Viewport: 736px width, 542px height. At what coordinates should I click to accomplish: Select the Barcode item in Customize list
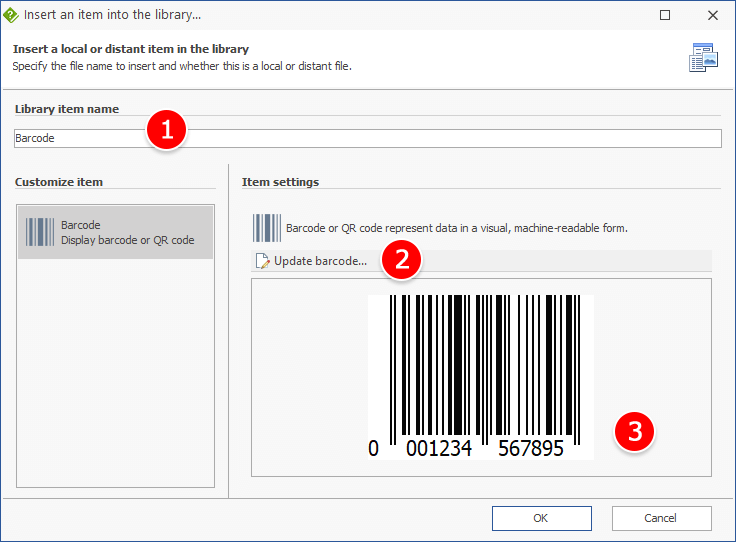[115, 232]
